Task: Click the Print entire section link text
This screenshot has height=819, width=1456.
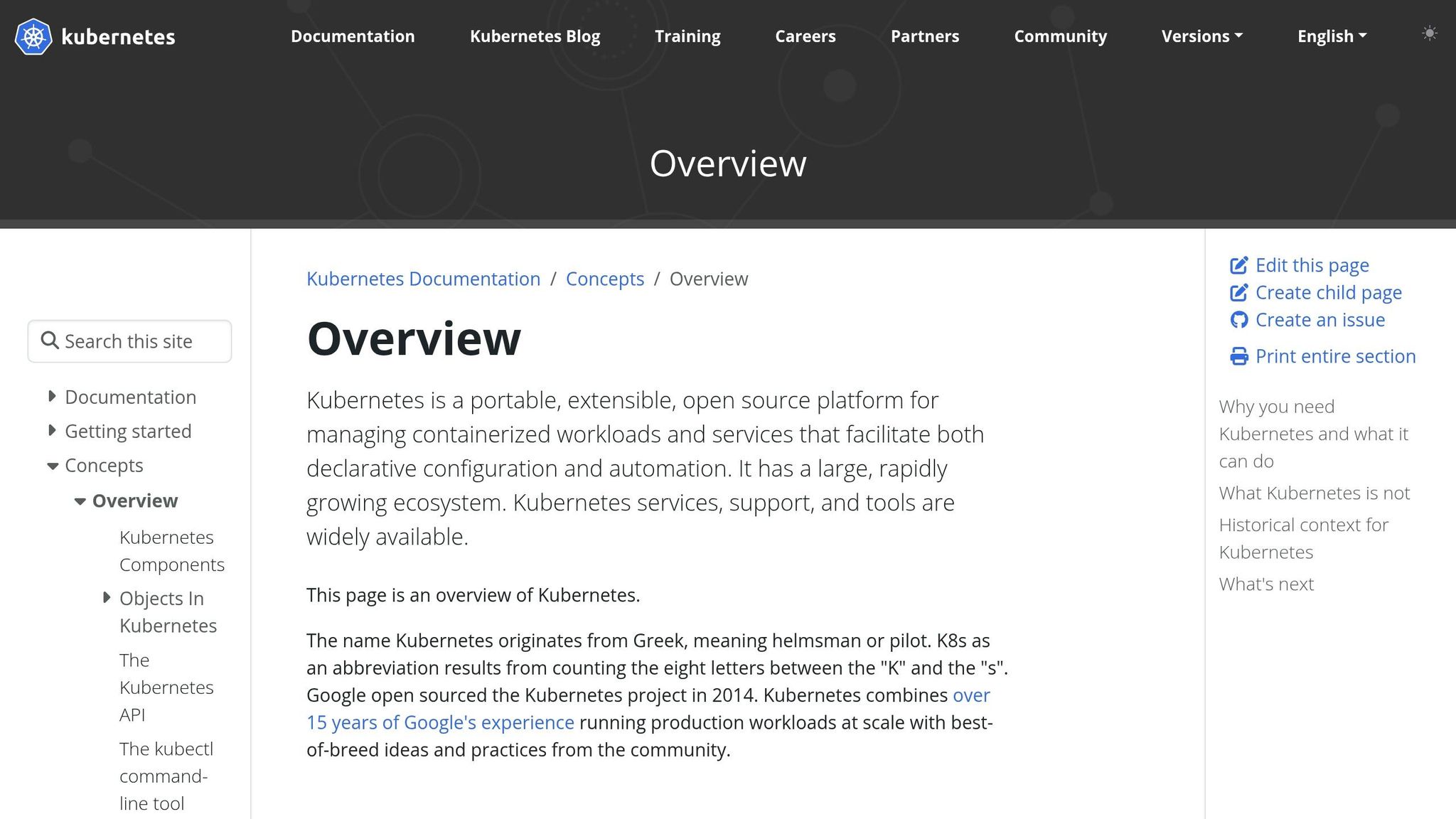Action: tap(1336, 356)
